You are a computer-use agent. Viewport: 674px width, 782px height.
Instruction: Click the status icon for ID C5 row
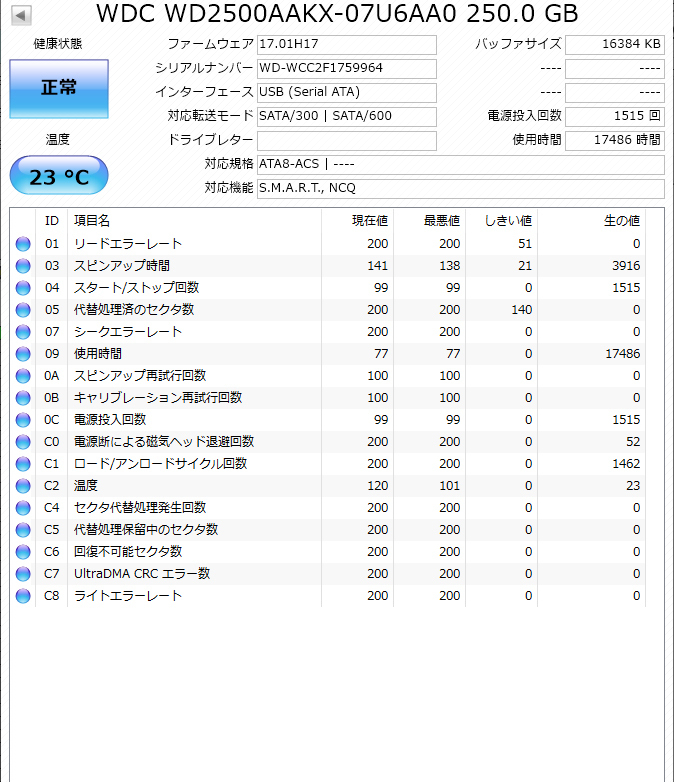[23, 530]
